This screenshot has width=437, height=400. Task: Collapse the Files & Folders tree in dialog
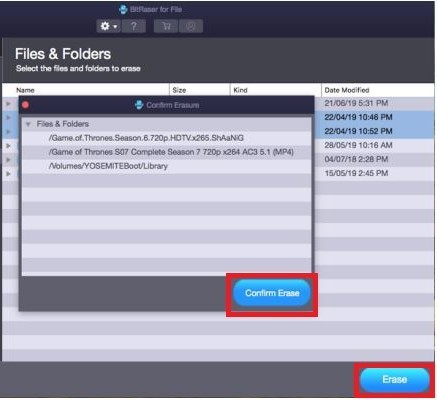28,124
